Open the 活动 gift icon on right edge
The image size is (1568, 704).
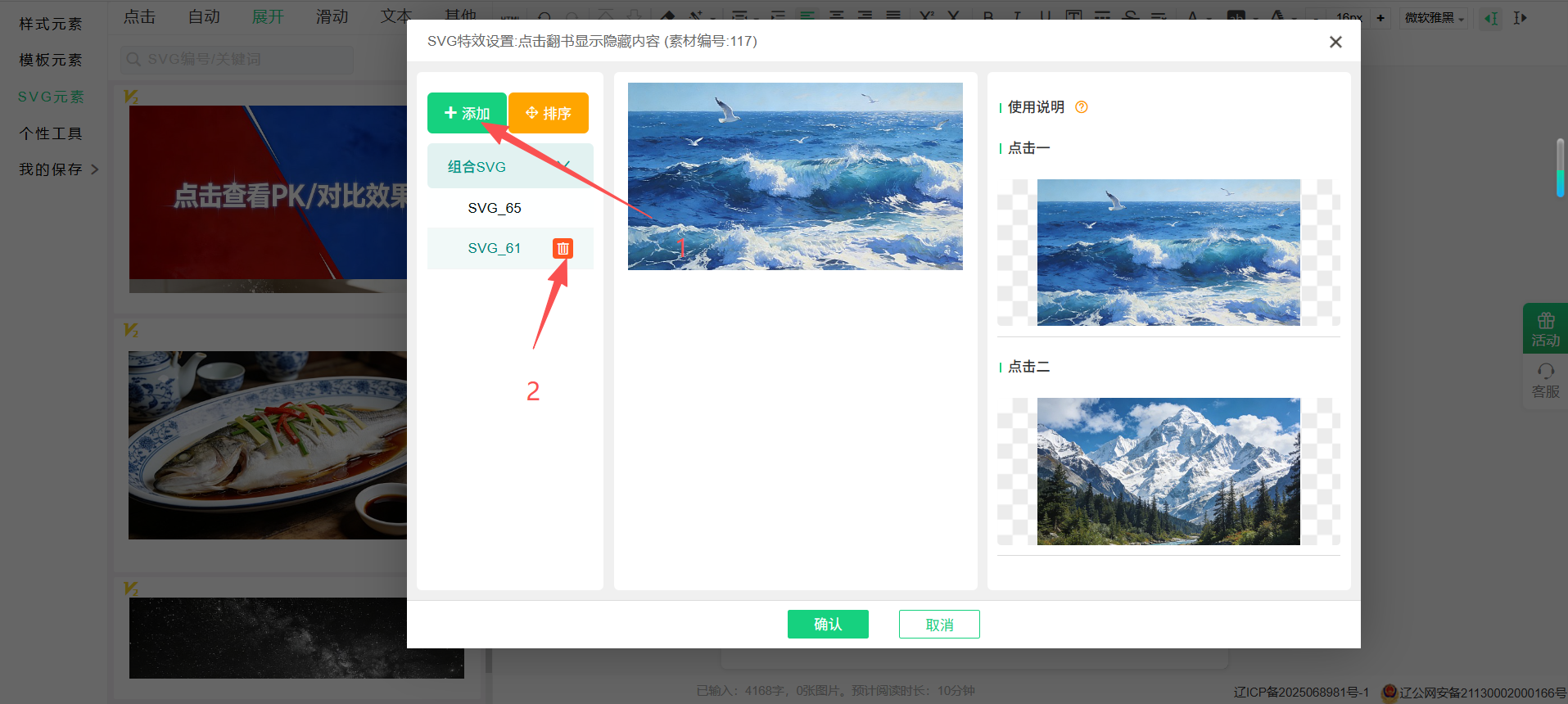[1545, 328]
